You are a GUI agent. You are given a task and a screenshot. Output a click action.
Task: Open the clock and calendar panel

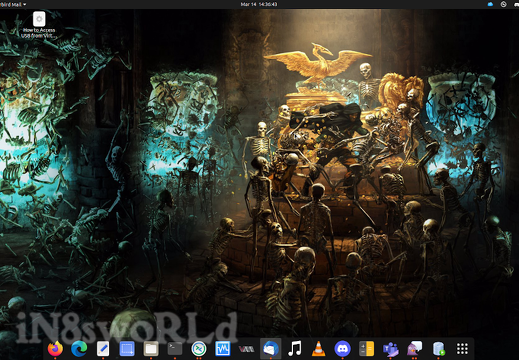(x=259, y=4)
